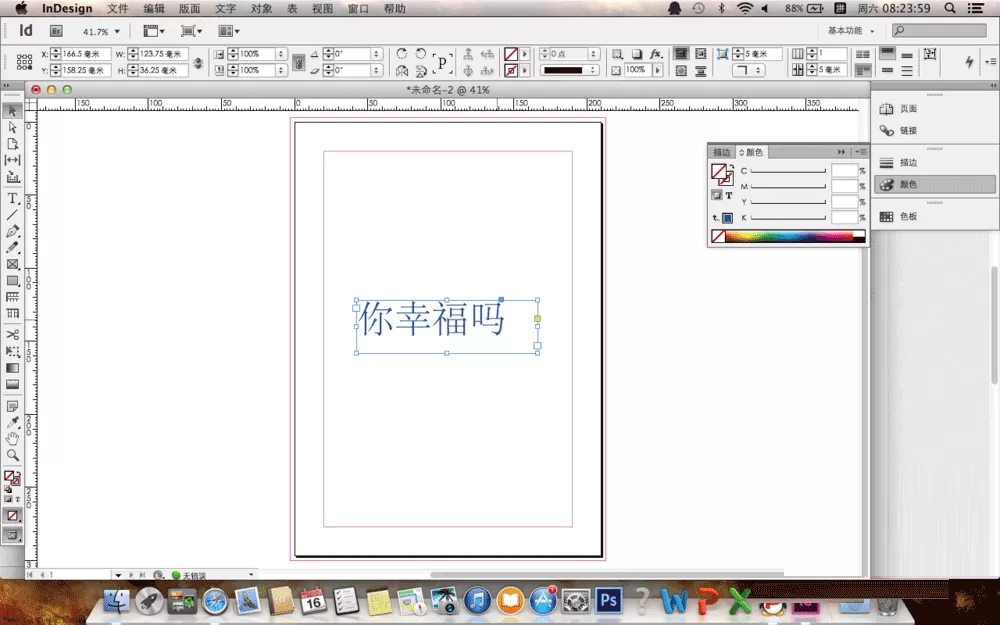
Task: Open the 基本功能 workspace switcher
Action: pos(851,31)
